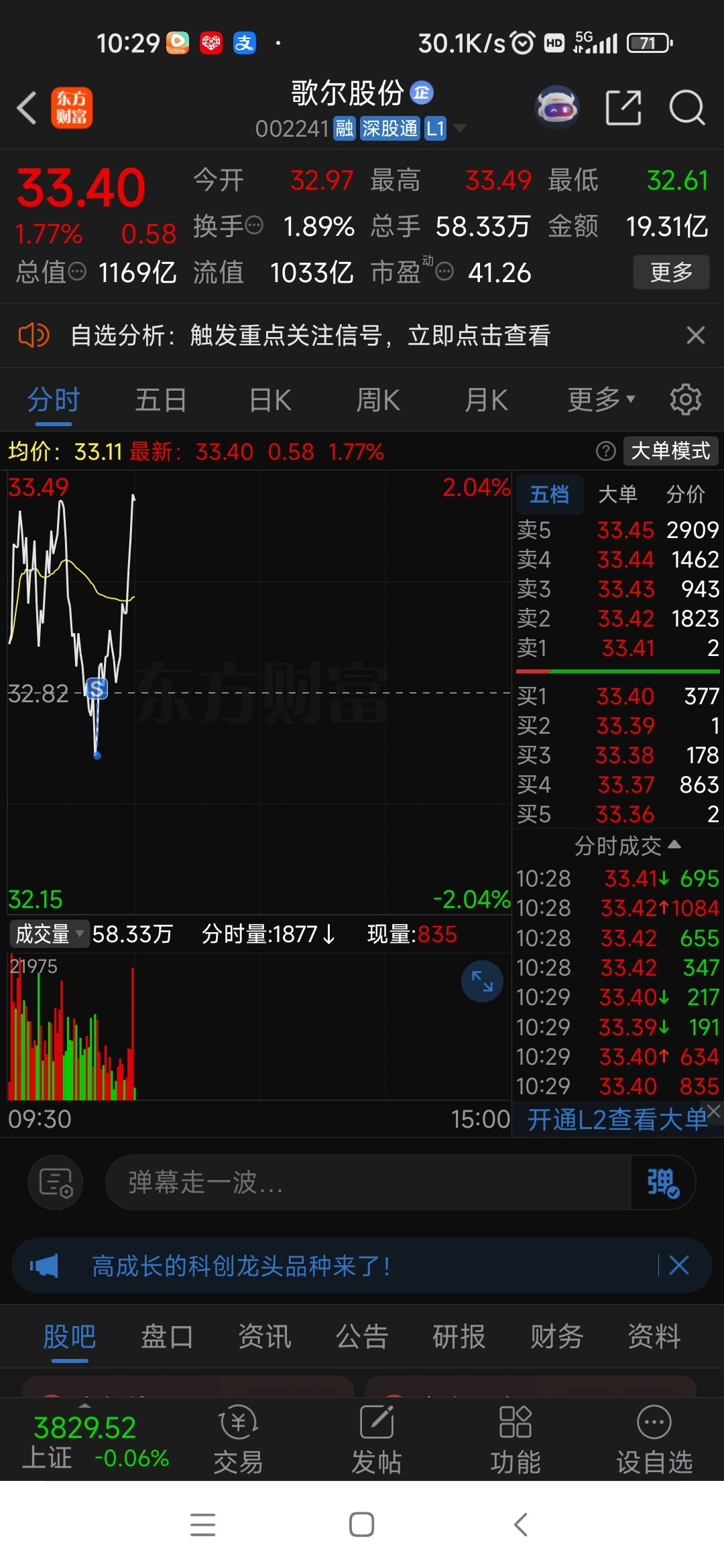Tap the S signal marker on chart
724x1568 pixels.
(x=97, y=688)
